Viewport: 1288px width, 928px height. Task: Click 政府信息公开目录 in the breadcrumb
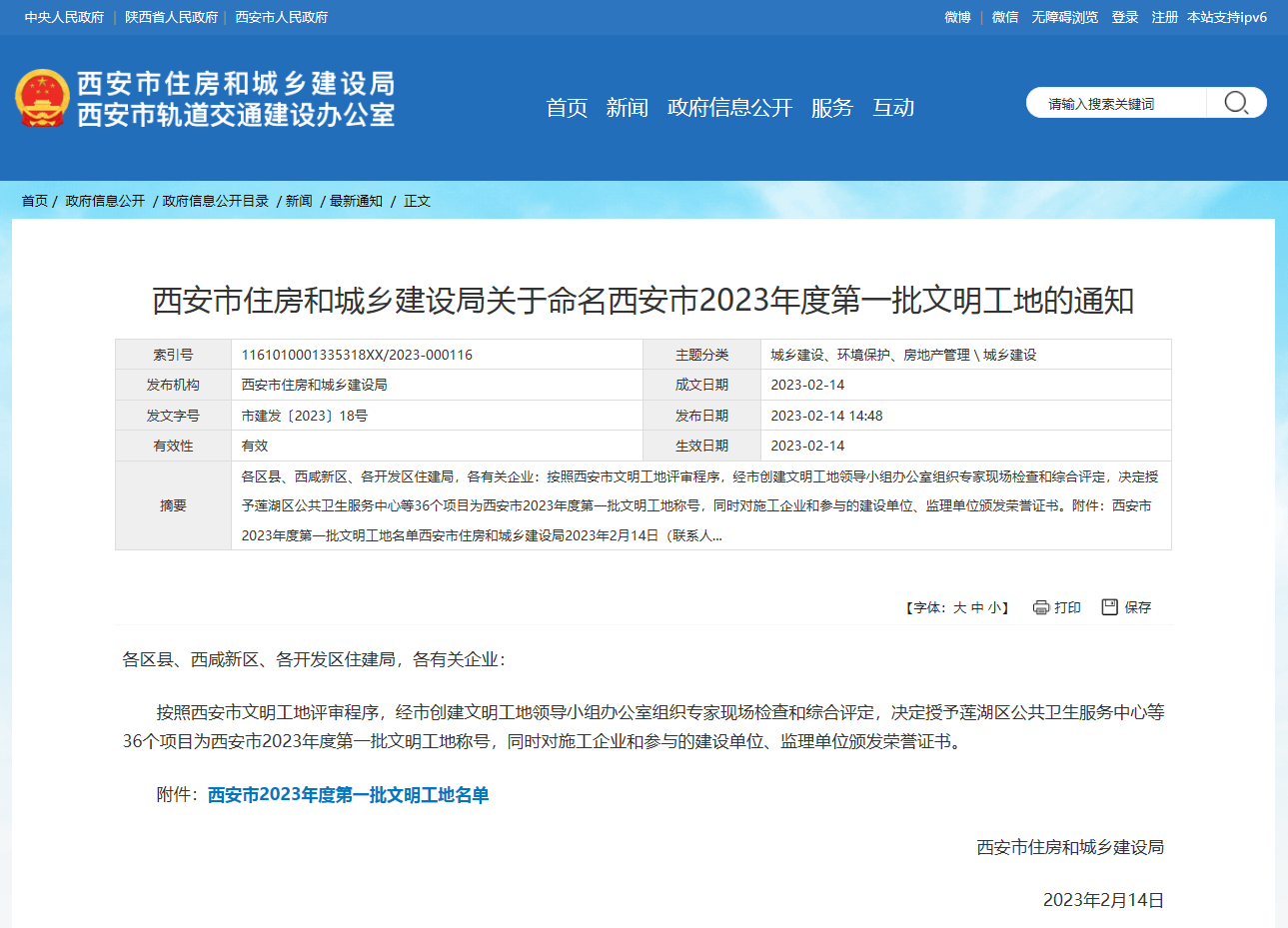(216, 201)
